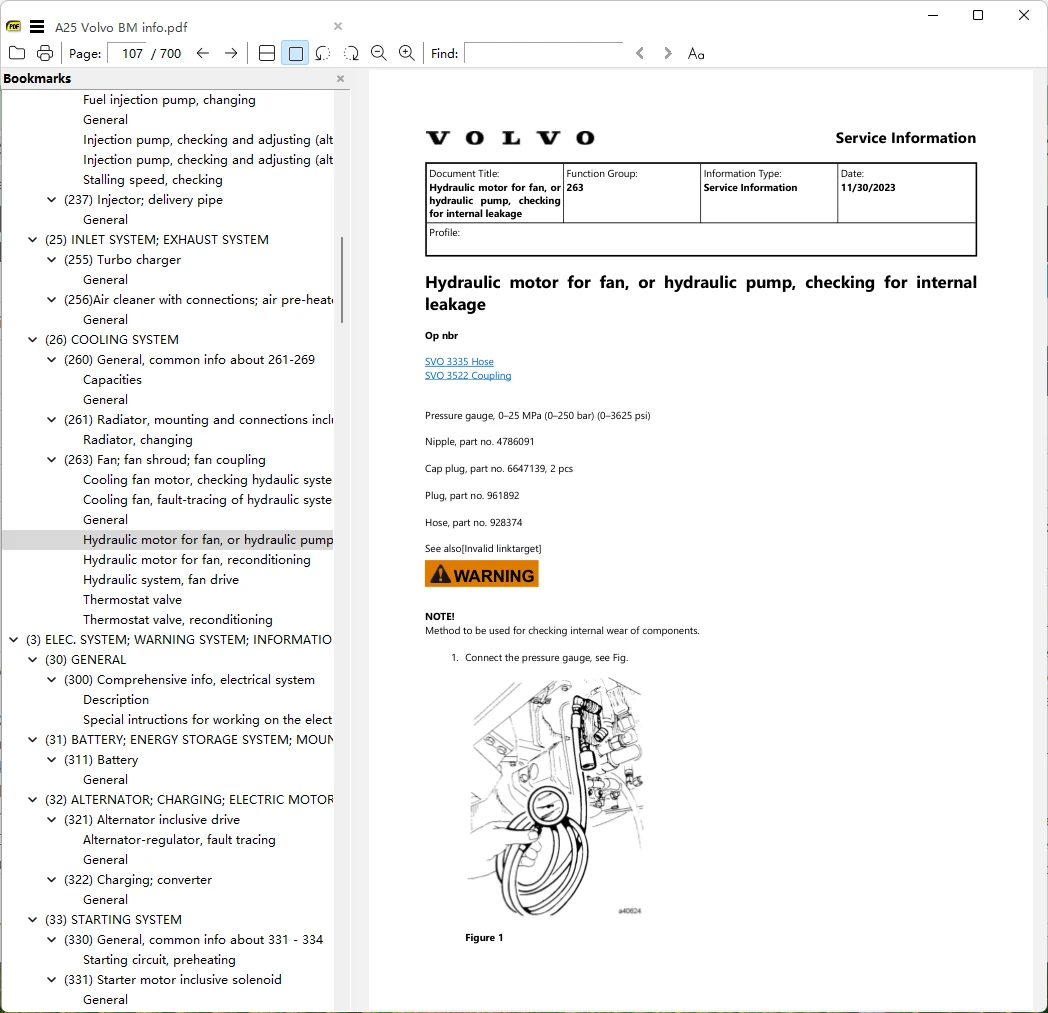Click the Bookmarks panel scrollbar thumb

point(342,280)
